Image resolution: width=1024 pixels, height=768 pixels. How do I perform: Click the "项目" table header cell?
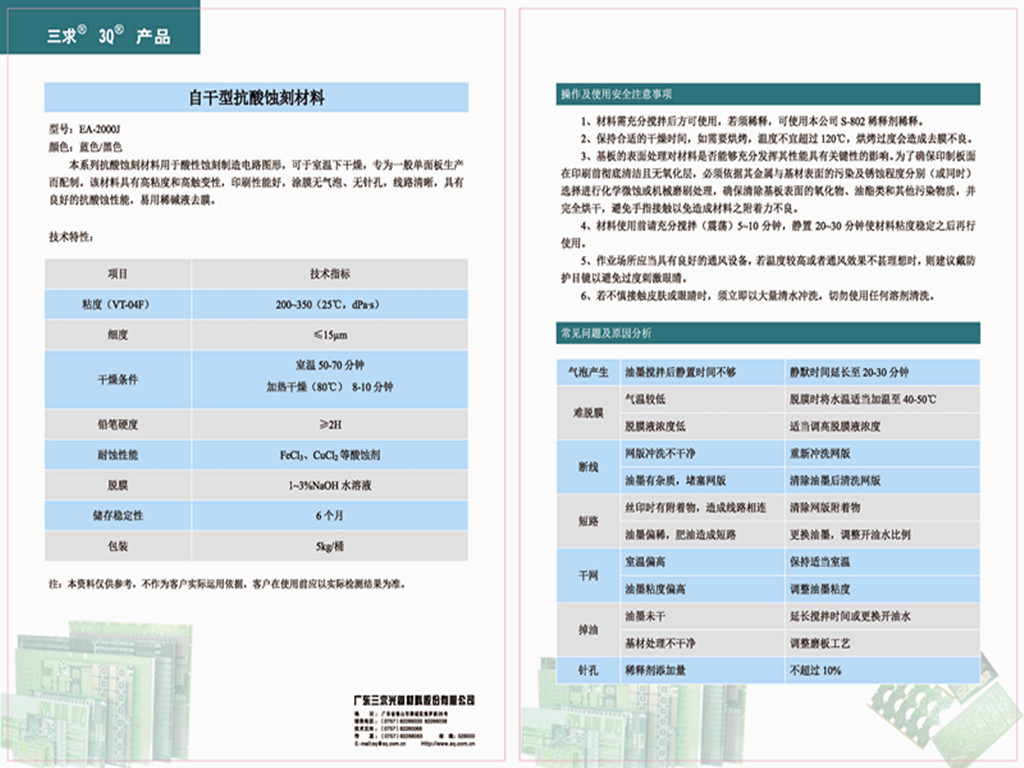pyautogui.click(x=118, y=274)
